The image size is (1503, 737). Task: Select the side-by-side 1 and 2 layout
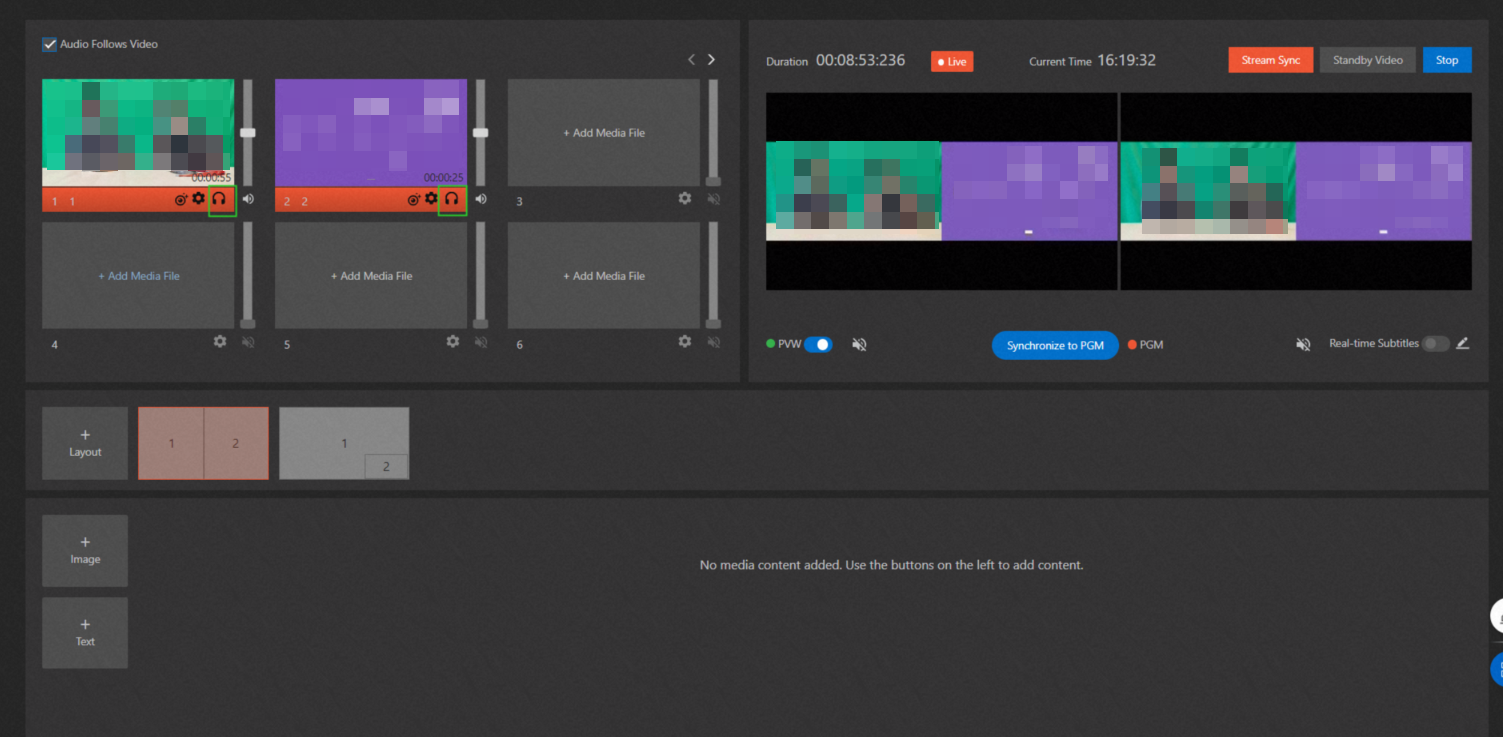tap(203, 443)
